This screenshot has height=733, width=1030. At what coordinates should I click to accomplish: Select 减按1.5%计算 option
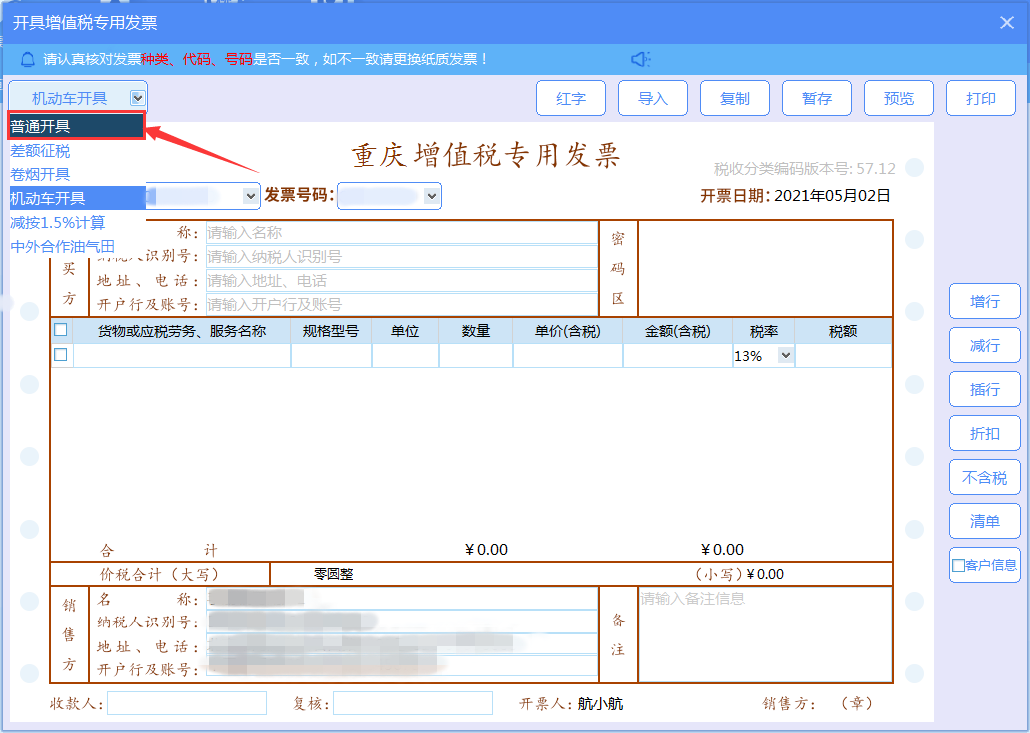(x=58, y=222)
